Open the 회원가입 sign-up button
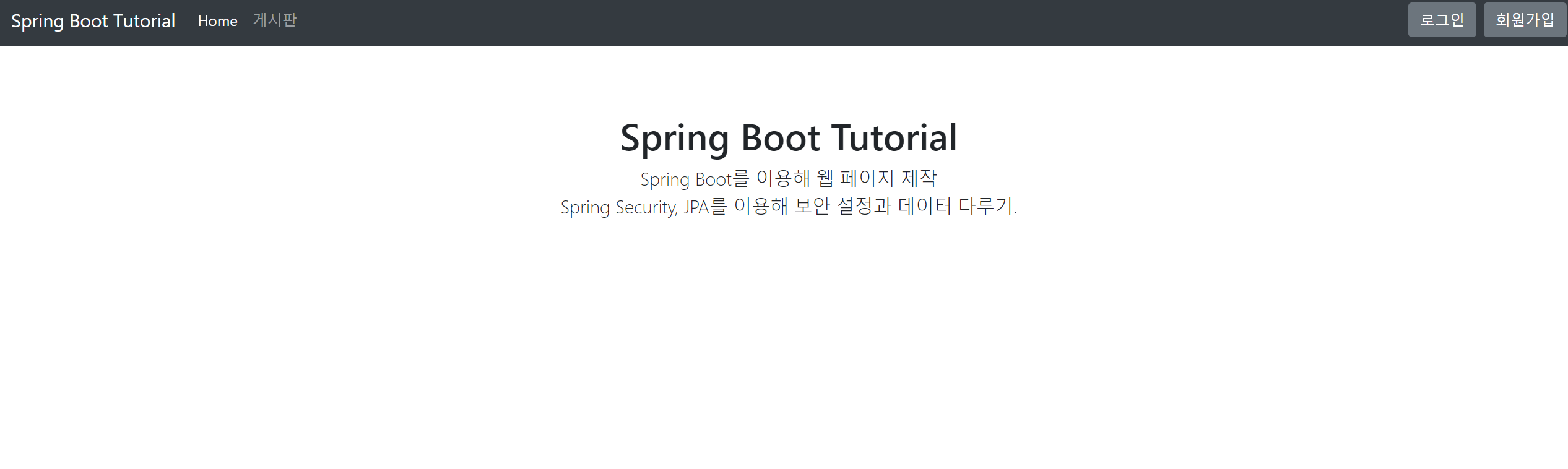 (1525, 20)
